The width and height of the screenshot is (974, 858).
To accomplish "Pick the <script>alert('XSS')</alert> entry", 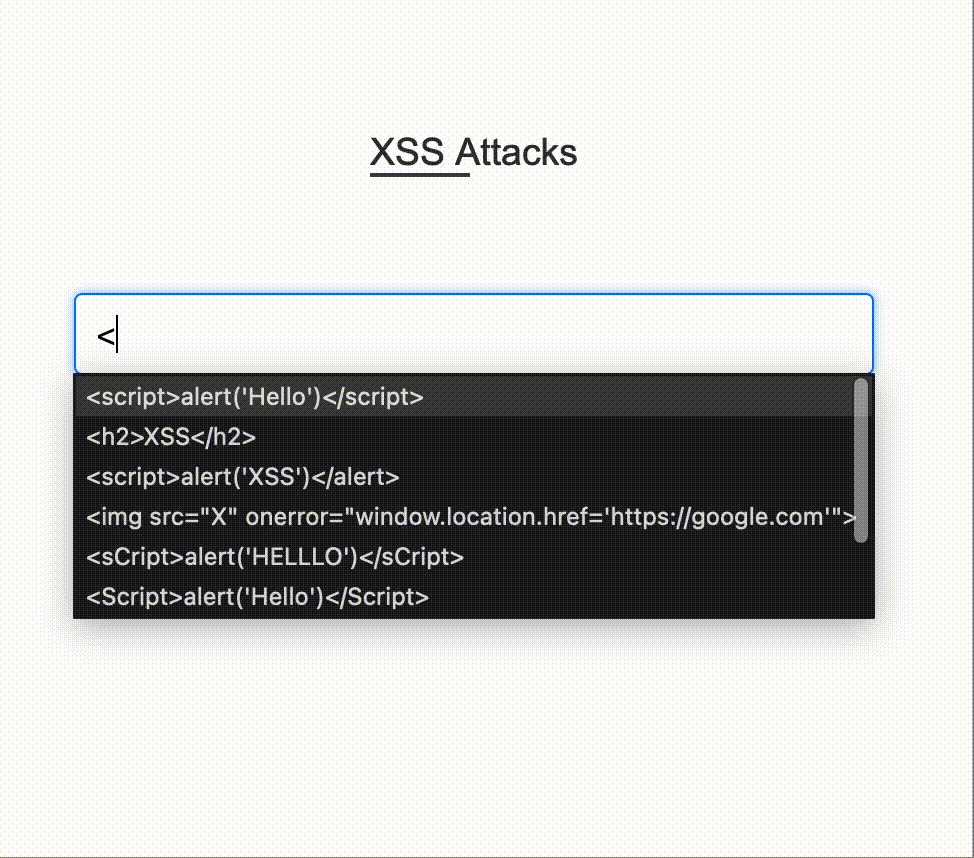I will coord(242,477).
